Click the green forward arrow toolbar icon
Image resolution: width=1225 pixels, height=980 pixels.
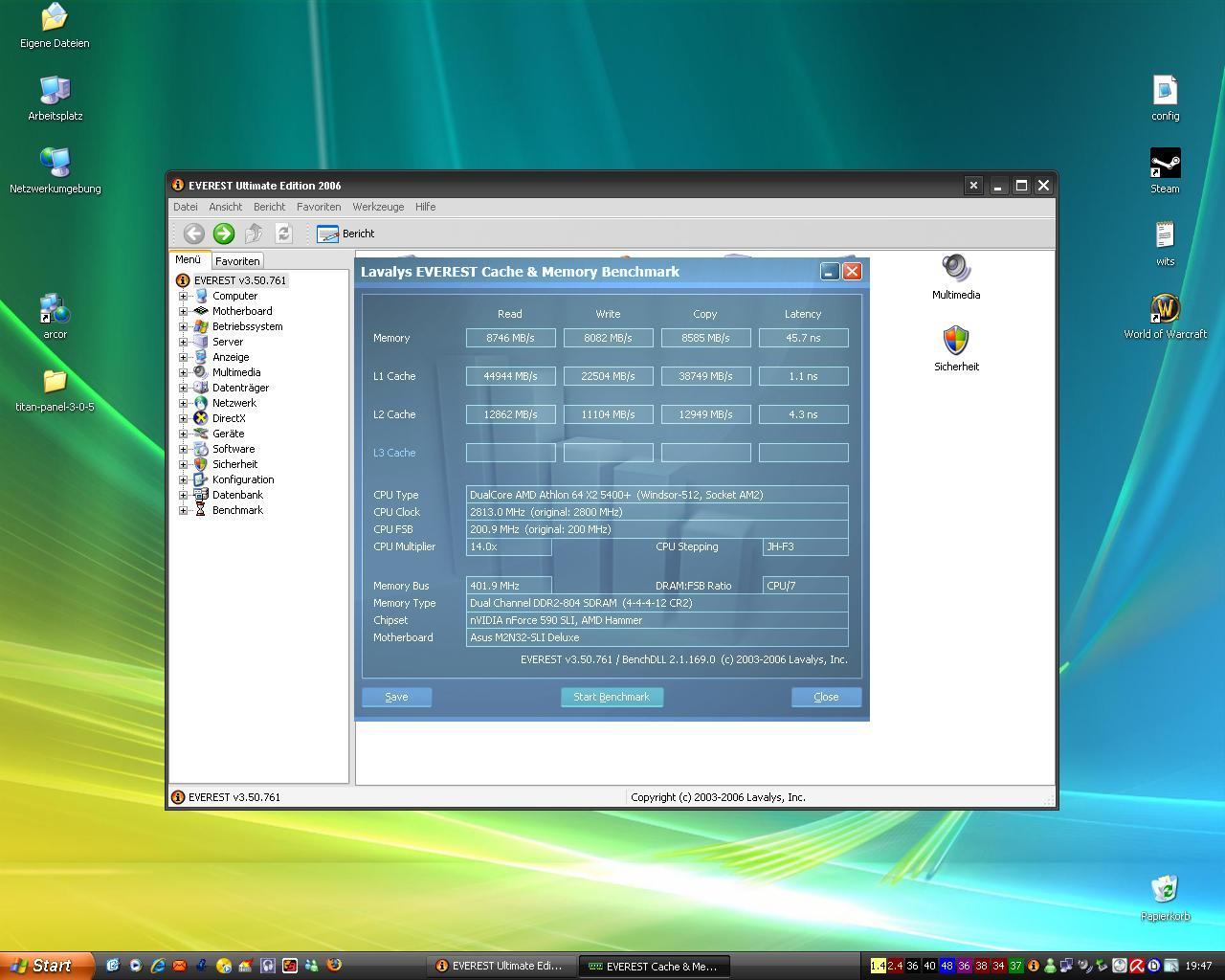(224, 234)
